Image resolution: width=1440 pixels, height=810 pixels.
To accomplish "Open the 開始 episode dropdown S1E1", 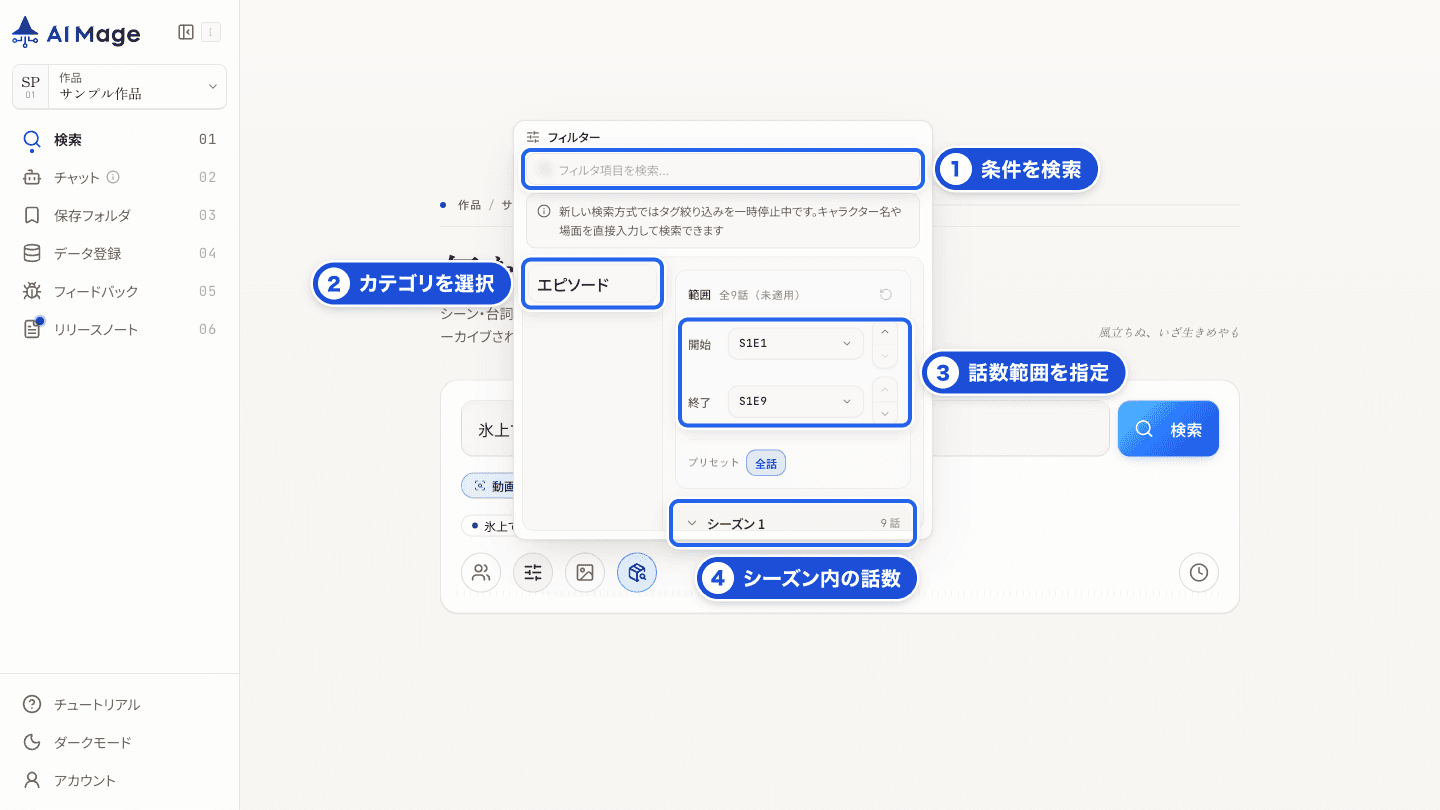I will click(x=795, y=343).
